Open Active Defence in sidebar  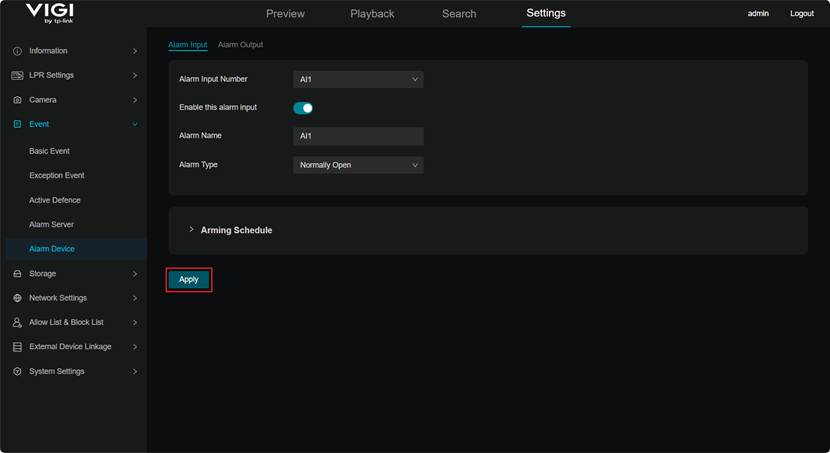(x=55, y=200)
